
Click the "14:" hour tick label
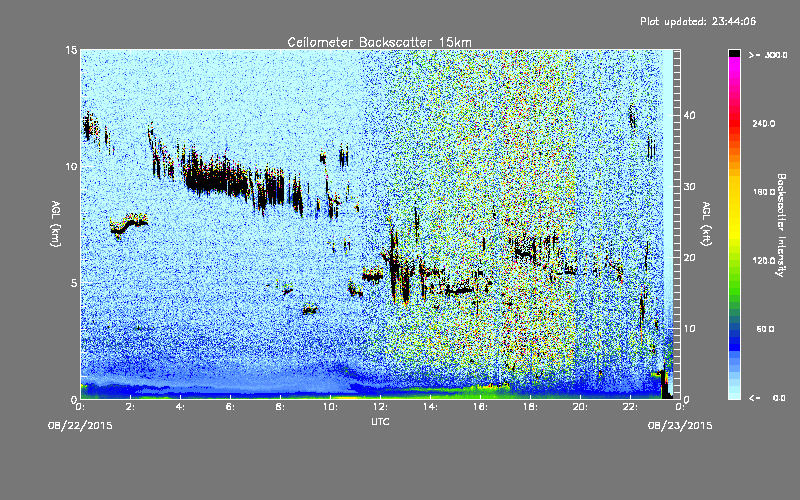430,407
